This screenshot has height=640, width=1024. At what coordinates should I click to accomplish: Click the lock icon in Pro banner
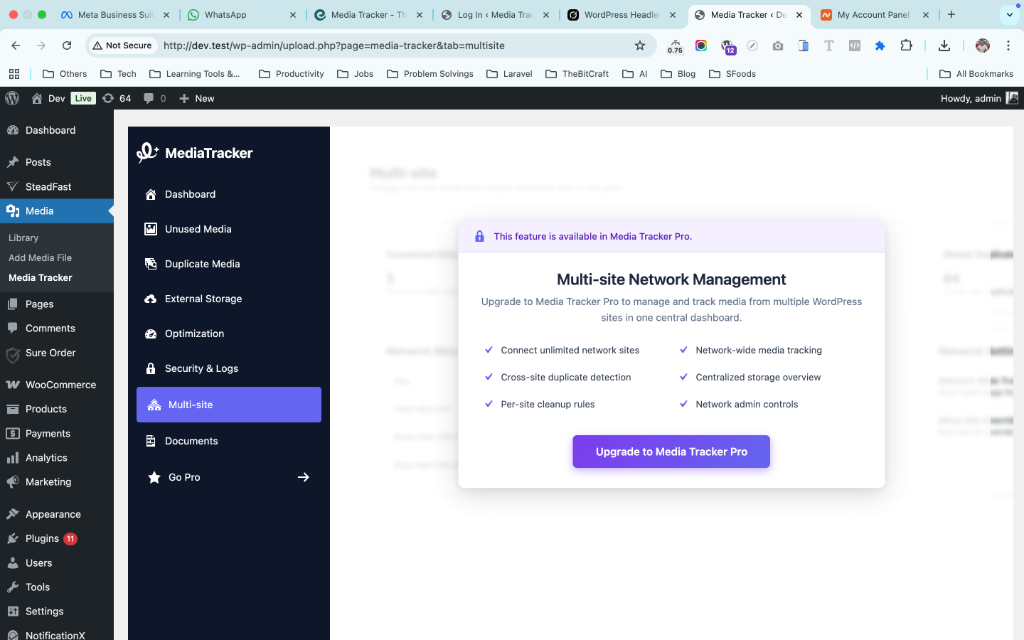click(479, 236)
